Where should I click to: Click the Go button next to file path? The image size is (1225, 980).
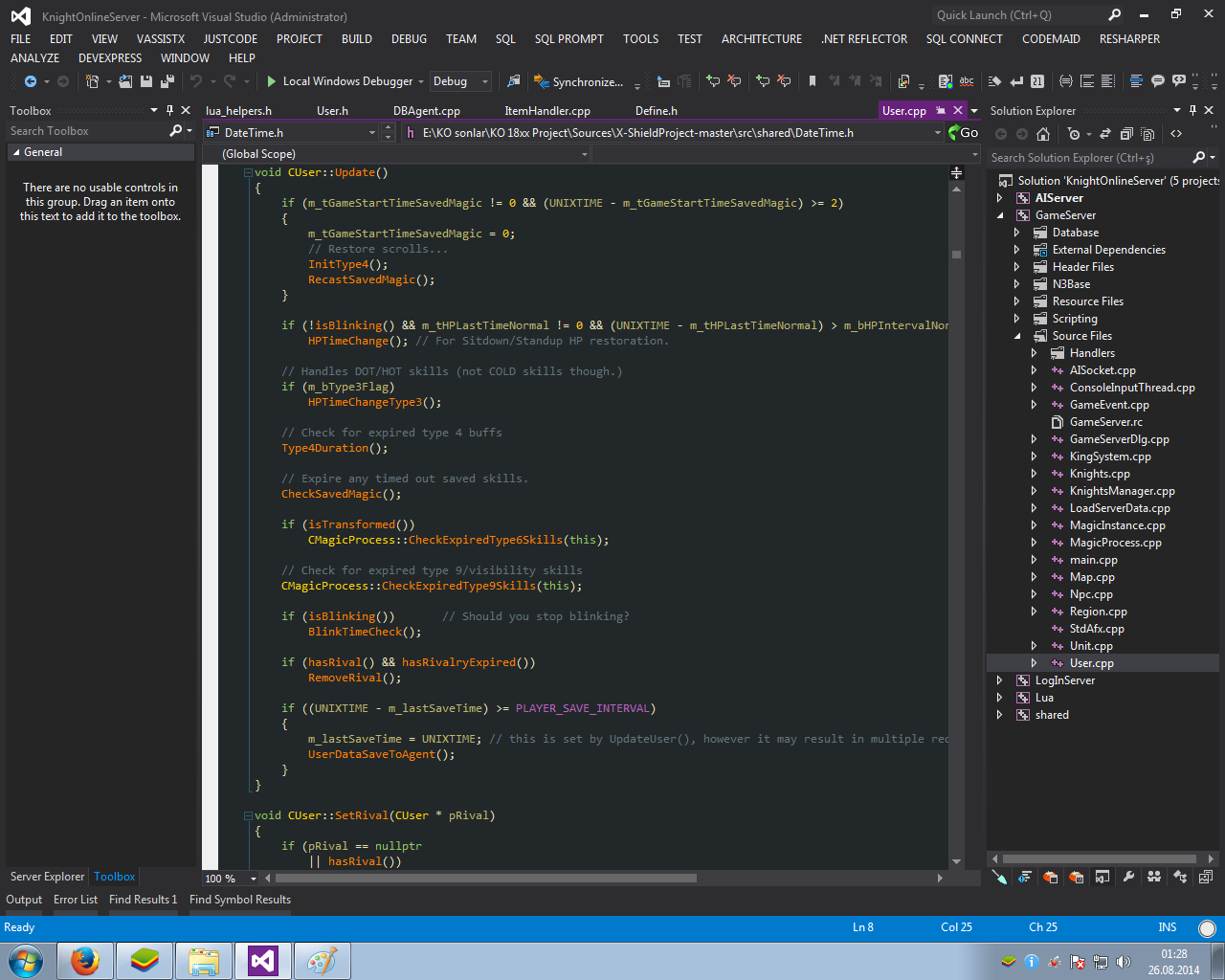(963, 133)
